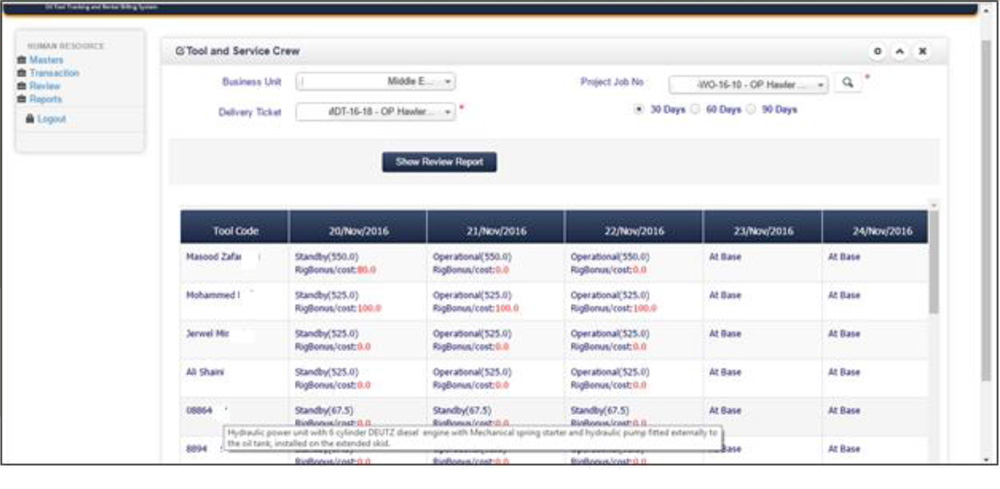This screenshot has width=1000, height=489.
Task: Click the briefcase icon next to Transaction
Action: [x=22, y=74]
